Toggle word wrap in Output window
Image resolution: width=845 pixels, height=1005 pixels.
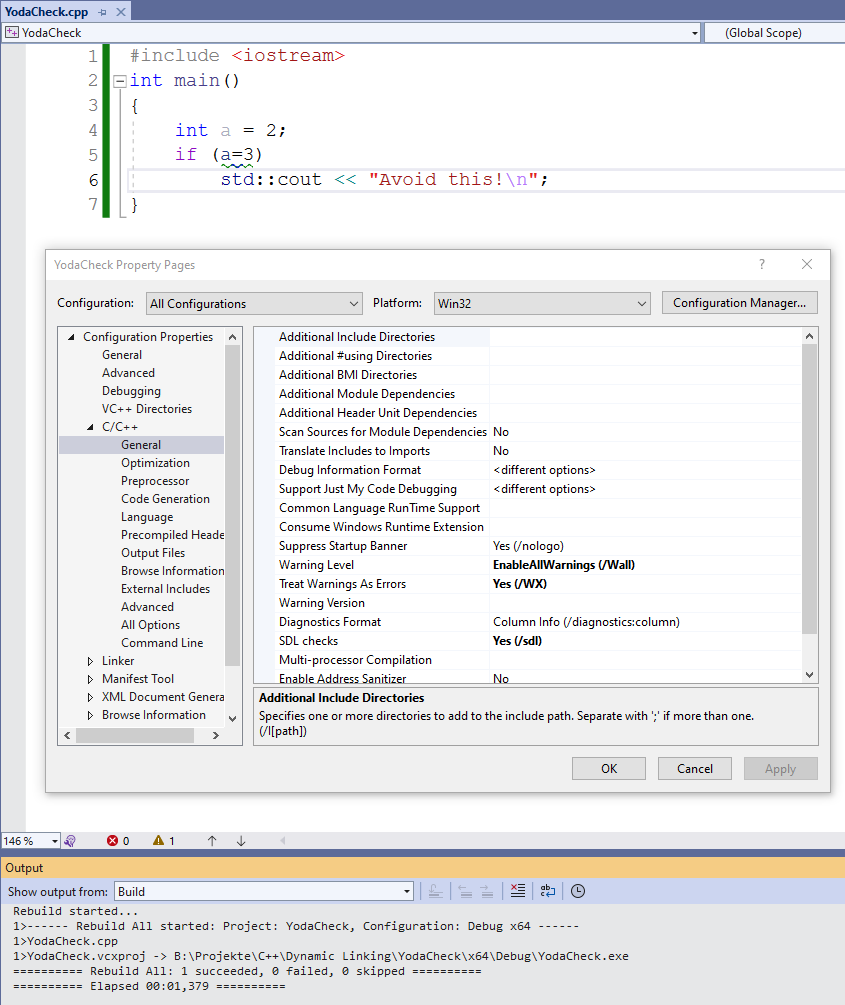click(x=548, y=891)
